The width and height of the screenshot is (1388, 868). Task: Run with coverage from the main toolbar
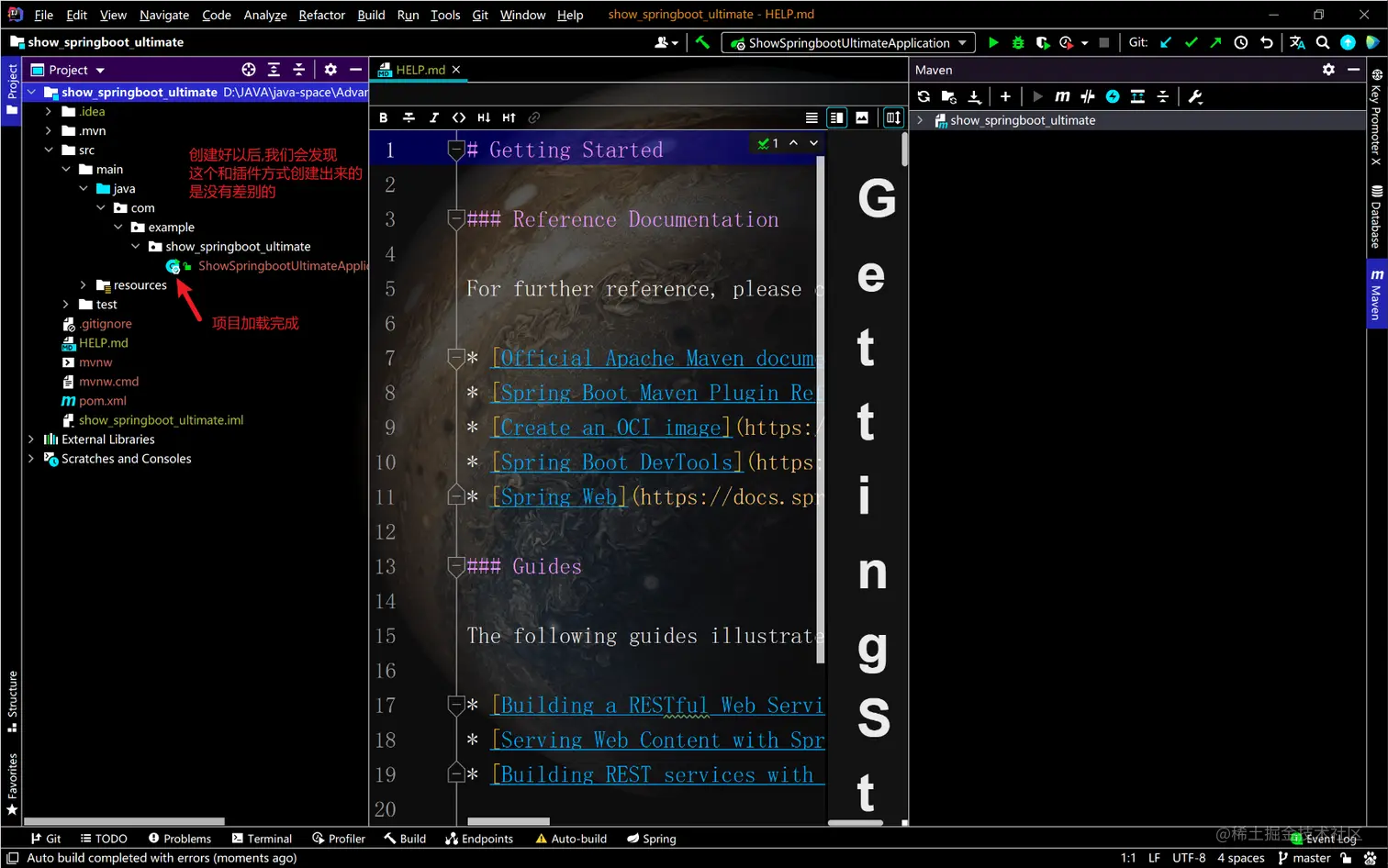1042,42
